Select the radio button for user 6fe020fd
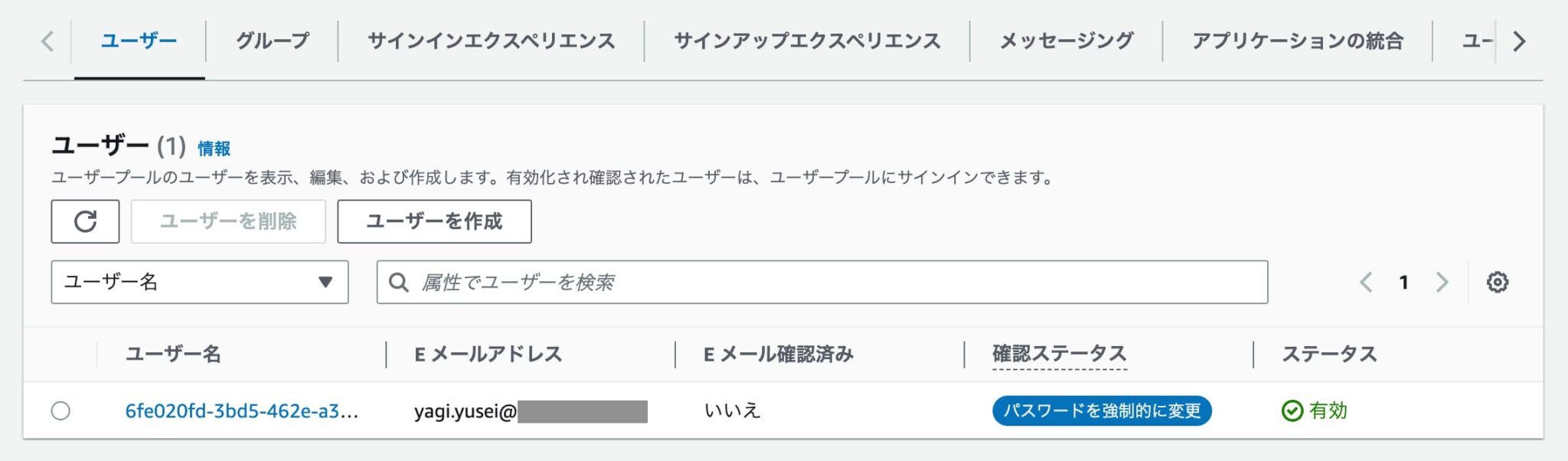 click(x=60, y=411)
